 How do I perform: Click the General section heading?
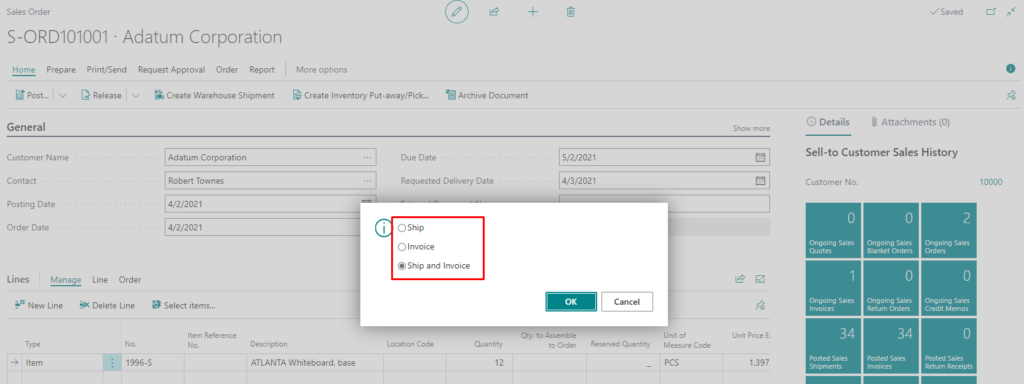[26, 127]
